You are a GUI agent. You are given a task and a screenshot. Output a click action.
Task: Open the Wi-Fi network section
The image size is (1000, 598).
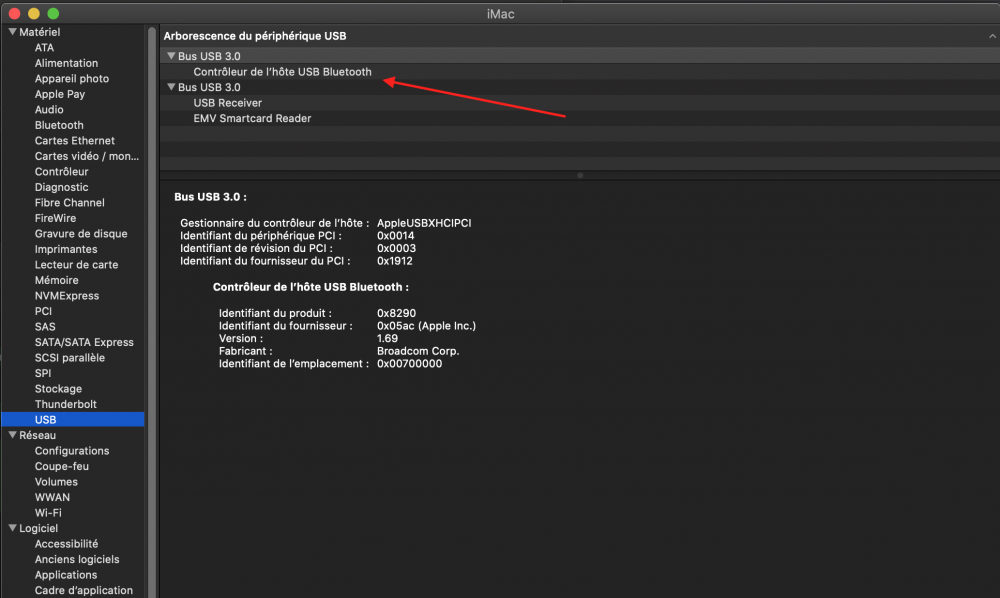coord(48,513)
